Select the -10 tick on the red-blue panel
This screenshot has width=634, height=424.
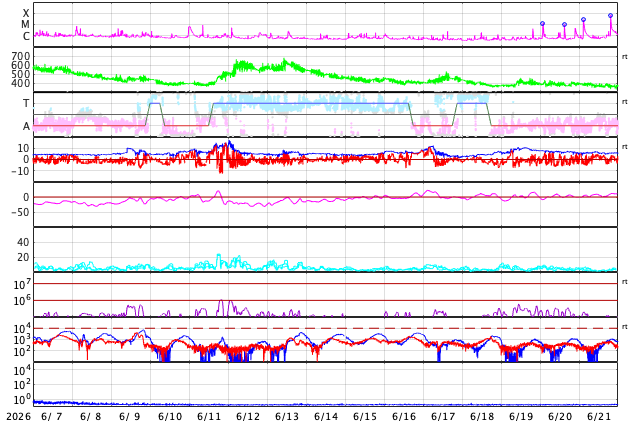[x=21, y=171]
